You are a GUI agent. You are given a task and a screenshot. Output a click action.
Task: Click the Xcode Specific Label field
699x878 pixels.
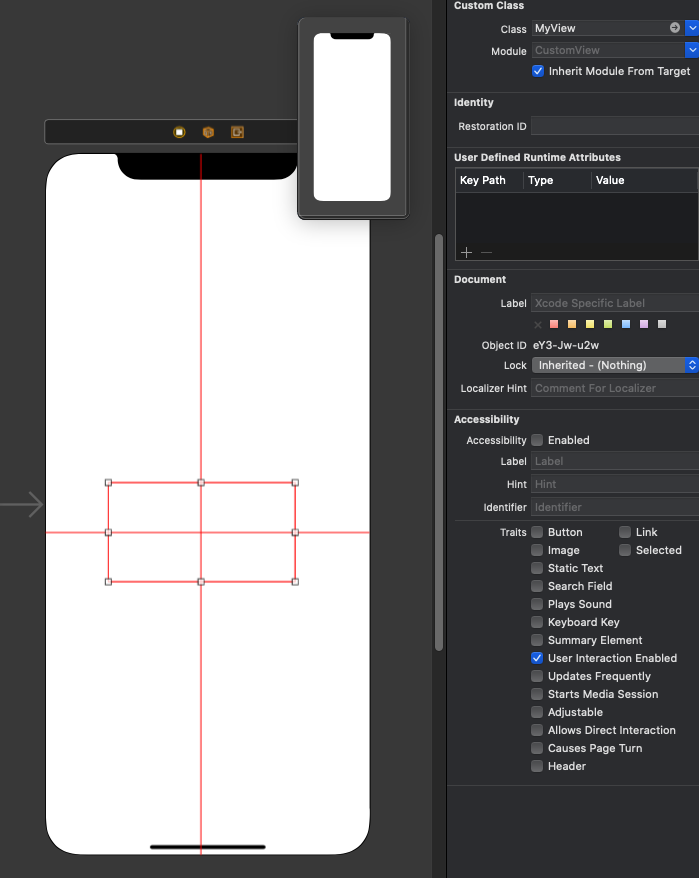pyautogui.click(x=615, y=303)
